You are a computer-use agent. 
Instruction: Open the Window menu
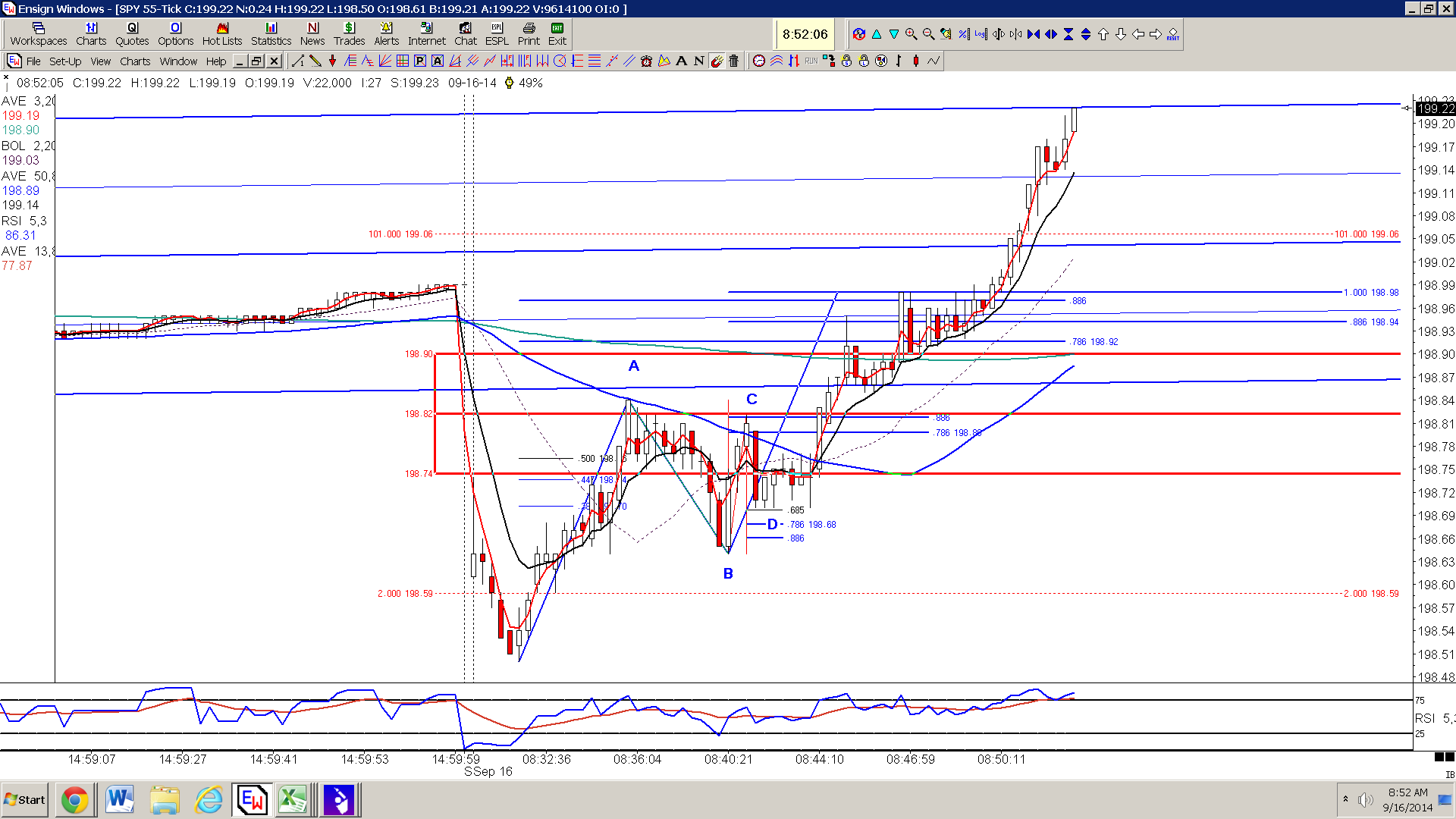(178, 61)
